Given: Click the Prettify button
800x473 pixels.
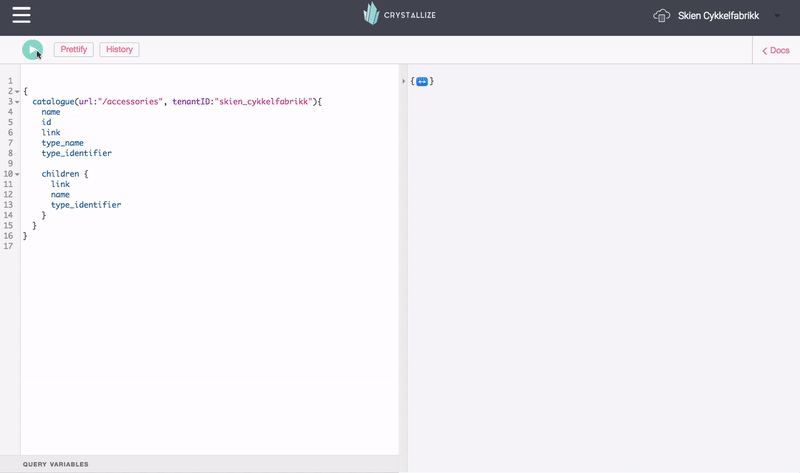Looking at the screenshot, I should pyautogui.click(x=73, y=49).
